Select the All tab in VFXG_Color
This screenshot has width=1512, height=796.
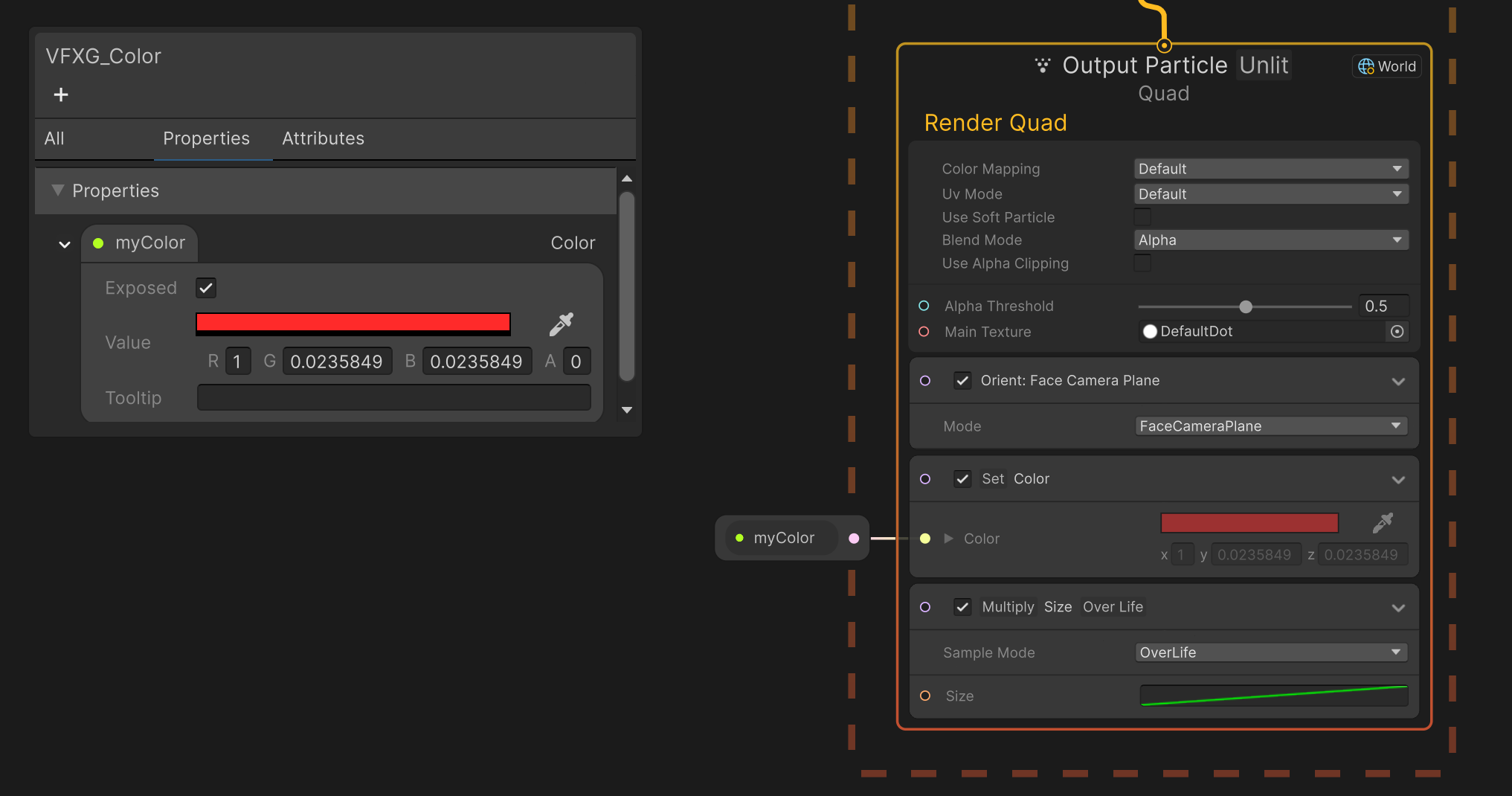click(x=54, y=138)
